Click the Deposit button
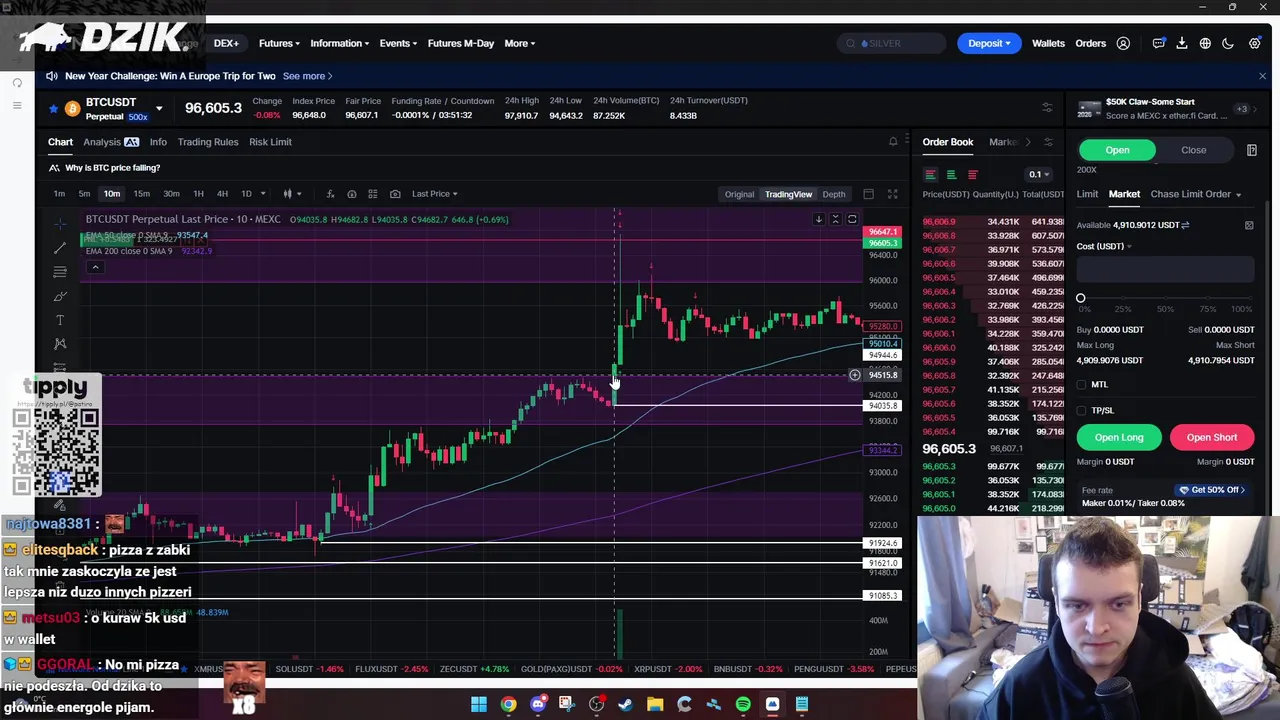The width and height of the screenshot is (1280, 720). [989, 43]
